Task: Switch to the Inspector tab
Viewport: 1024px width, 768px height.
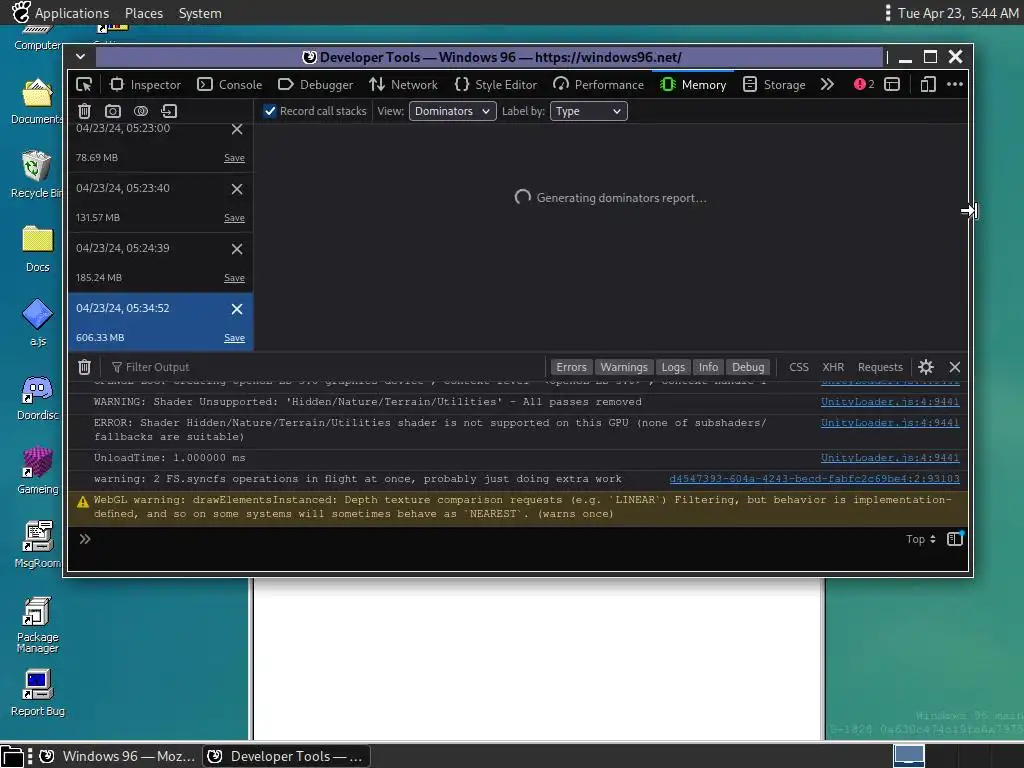Action: click(x=145, y=85)
